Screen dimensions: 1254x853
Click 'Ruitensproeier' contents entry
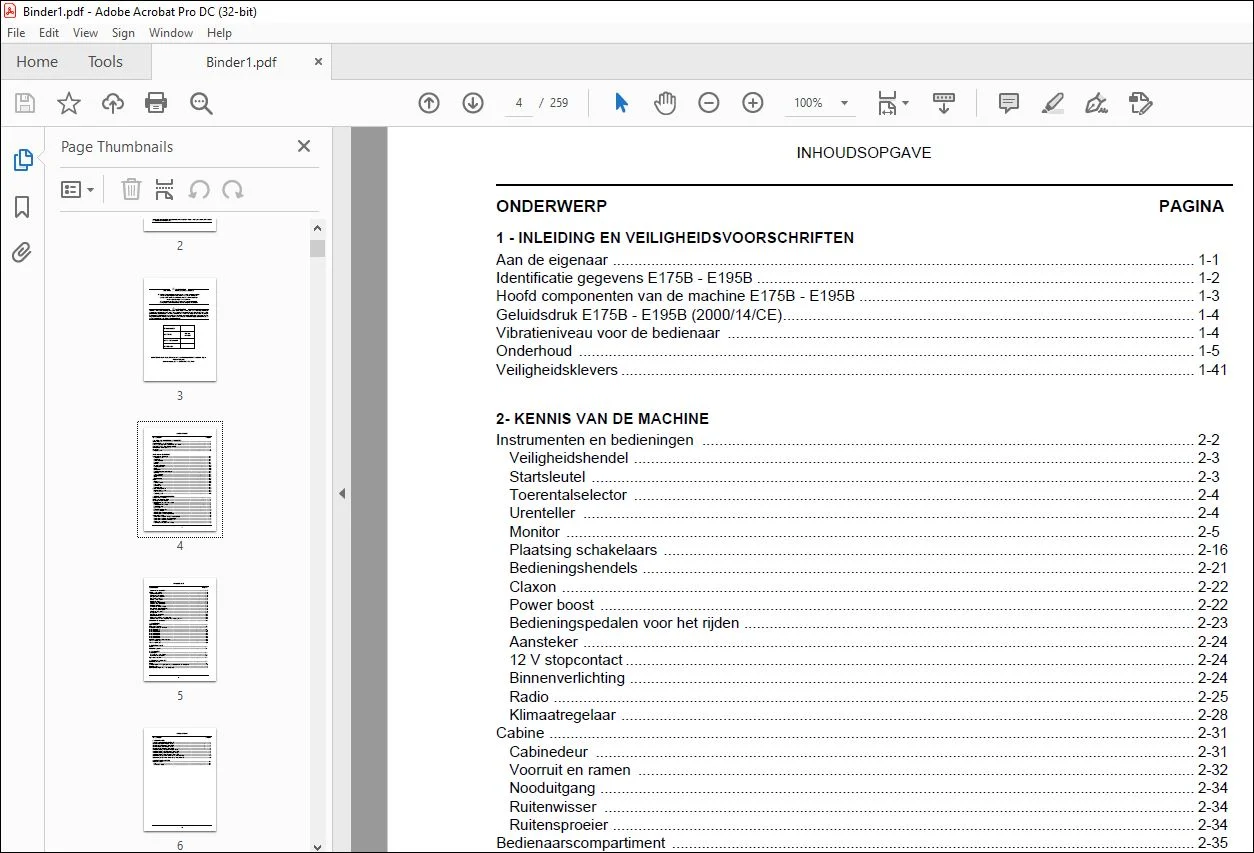559,825
